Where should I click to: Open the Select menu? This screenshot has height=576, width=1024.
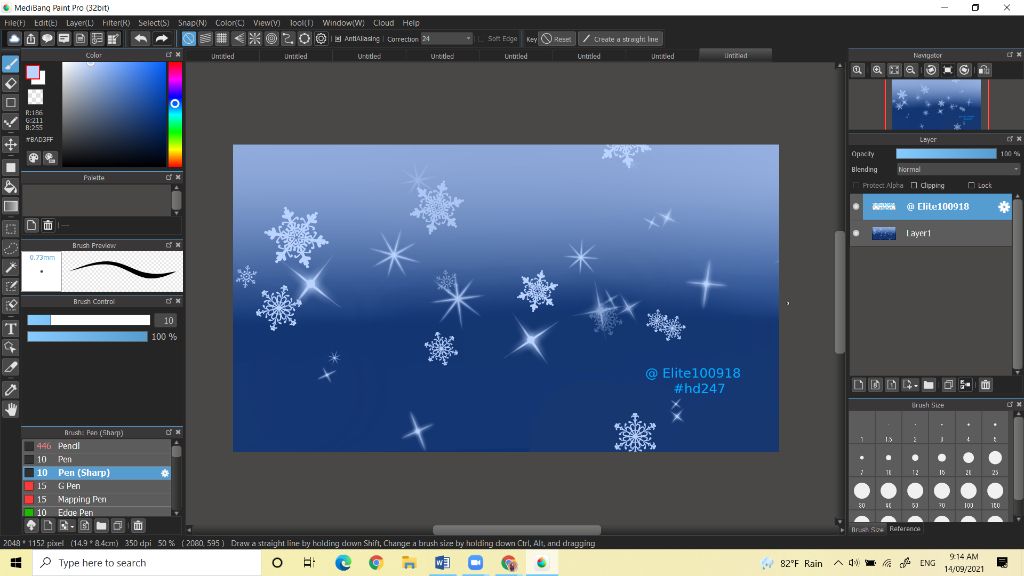tap(153, 23)
